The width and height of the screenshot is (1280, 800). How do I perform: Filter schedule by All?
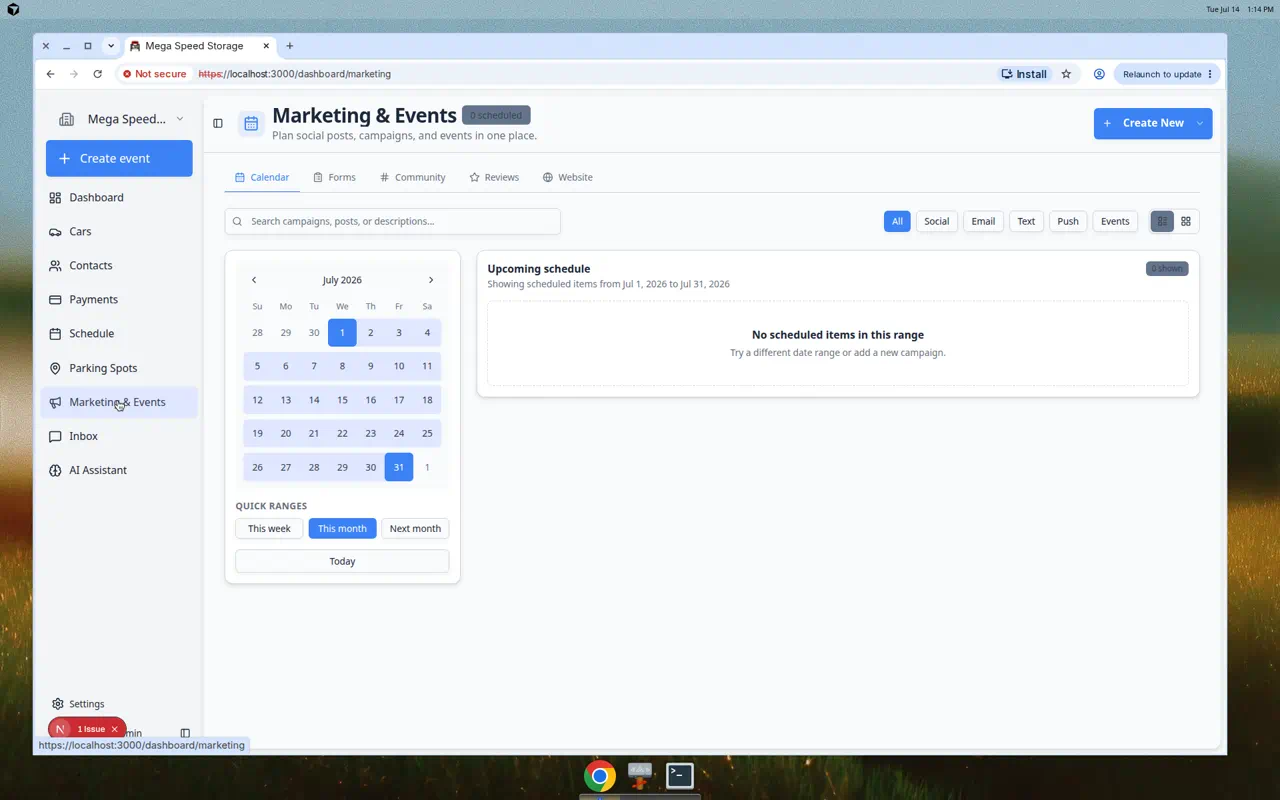pos(897,221)
